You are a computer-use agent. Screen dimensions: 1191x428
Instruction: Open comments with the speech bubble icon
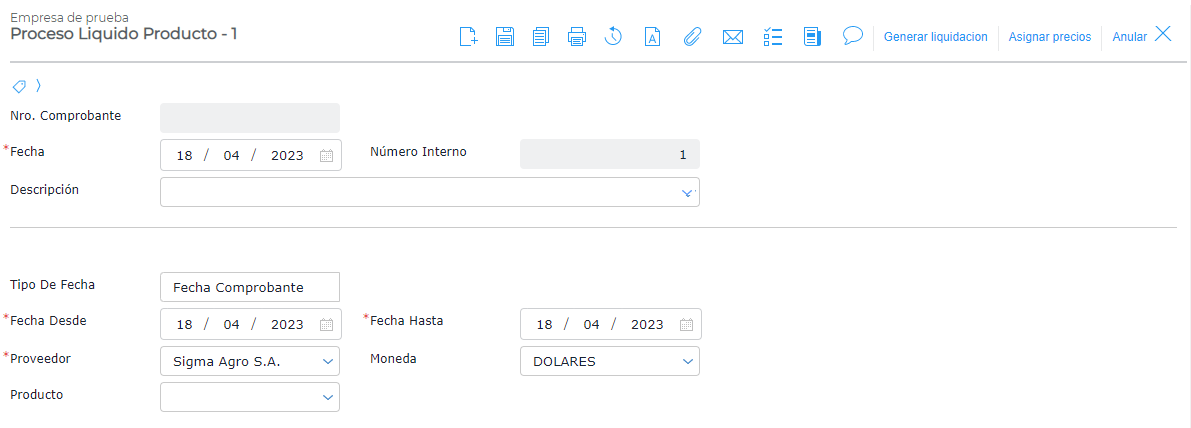pyautogui.click(x=852, y=36)
